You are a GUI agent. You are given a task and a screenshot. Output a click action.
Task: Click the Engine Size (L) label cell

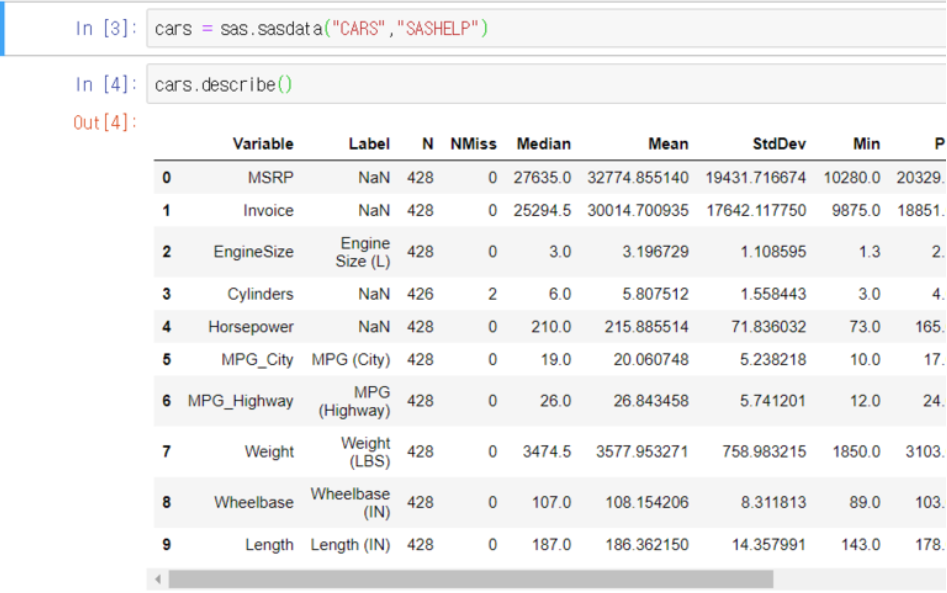point(363,252)
